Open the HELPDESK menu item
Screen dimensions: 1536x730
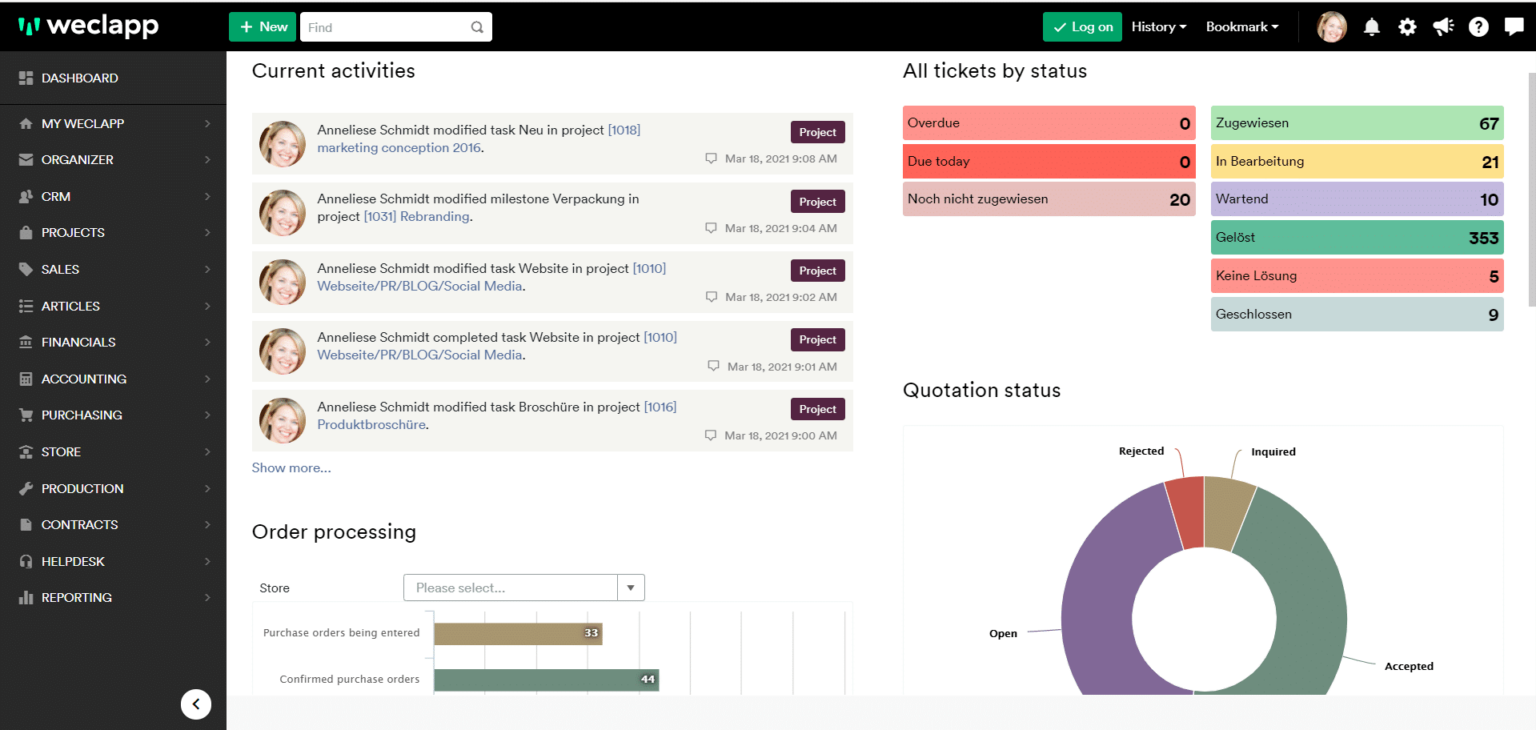(x=113, y=561)
